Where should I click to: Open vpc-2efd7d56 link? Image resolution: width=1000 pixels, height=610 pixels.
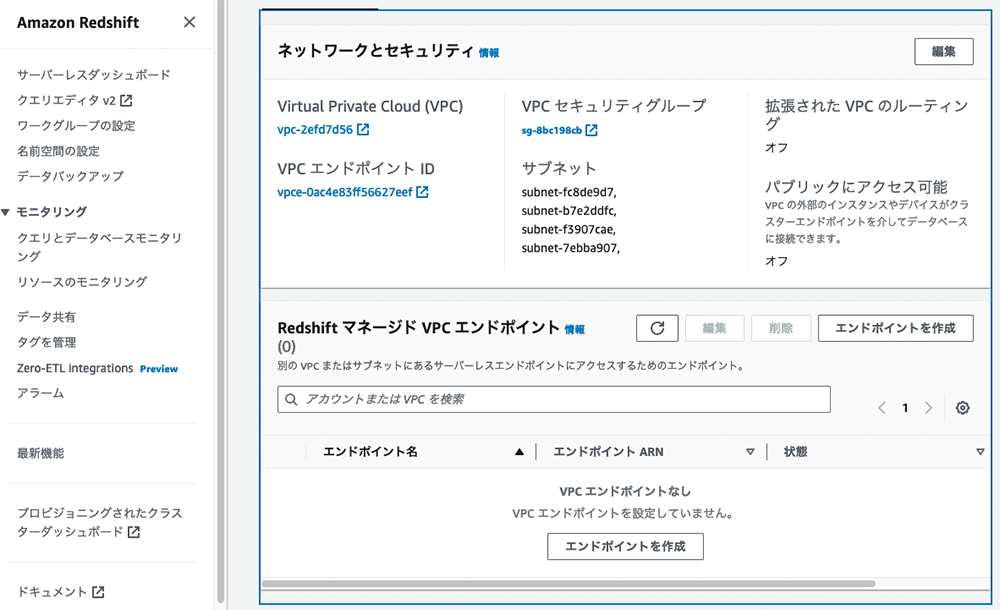pos(315,130)
